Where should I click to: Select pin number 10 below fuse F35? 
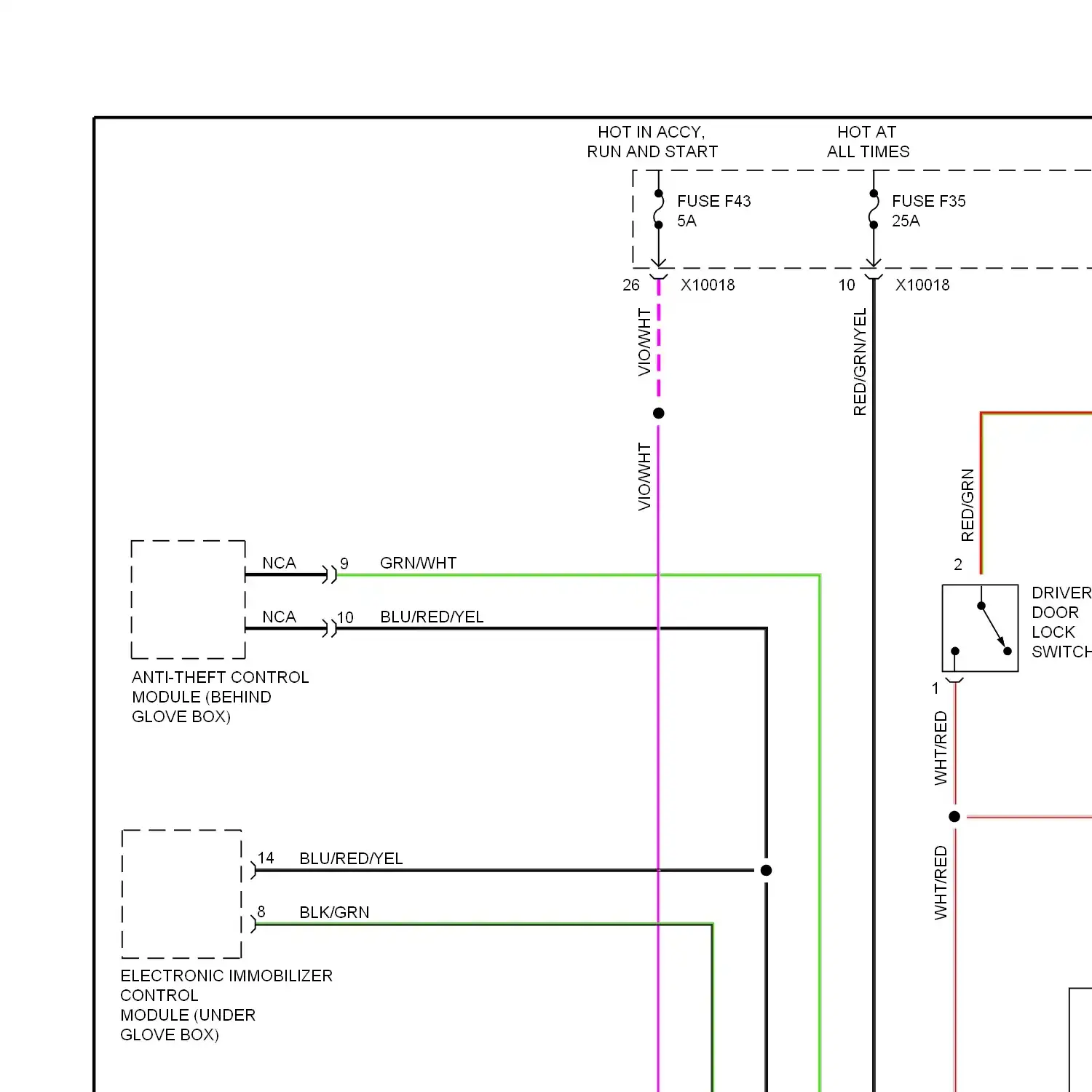(x=847, y=285)
